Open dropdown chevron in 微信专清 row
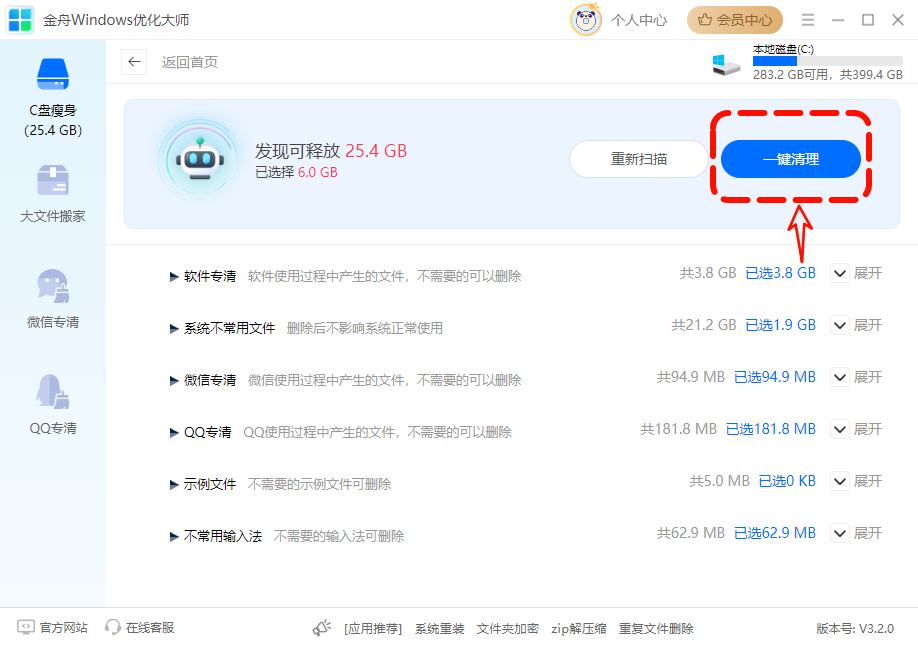 click(x=840, y=377)
